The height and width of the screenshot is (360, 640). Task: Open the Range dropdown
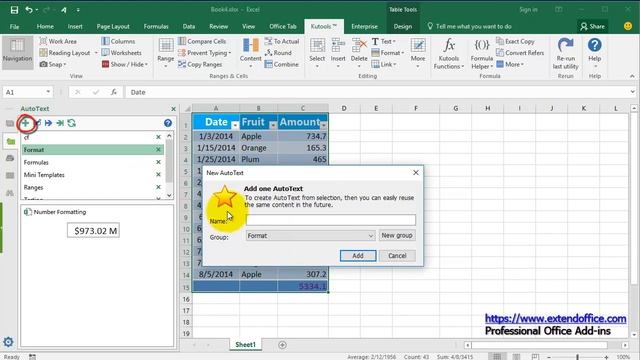point(166,52)
